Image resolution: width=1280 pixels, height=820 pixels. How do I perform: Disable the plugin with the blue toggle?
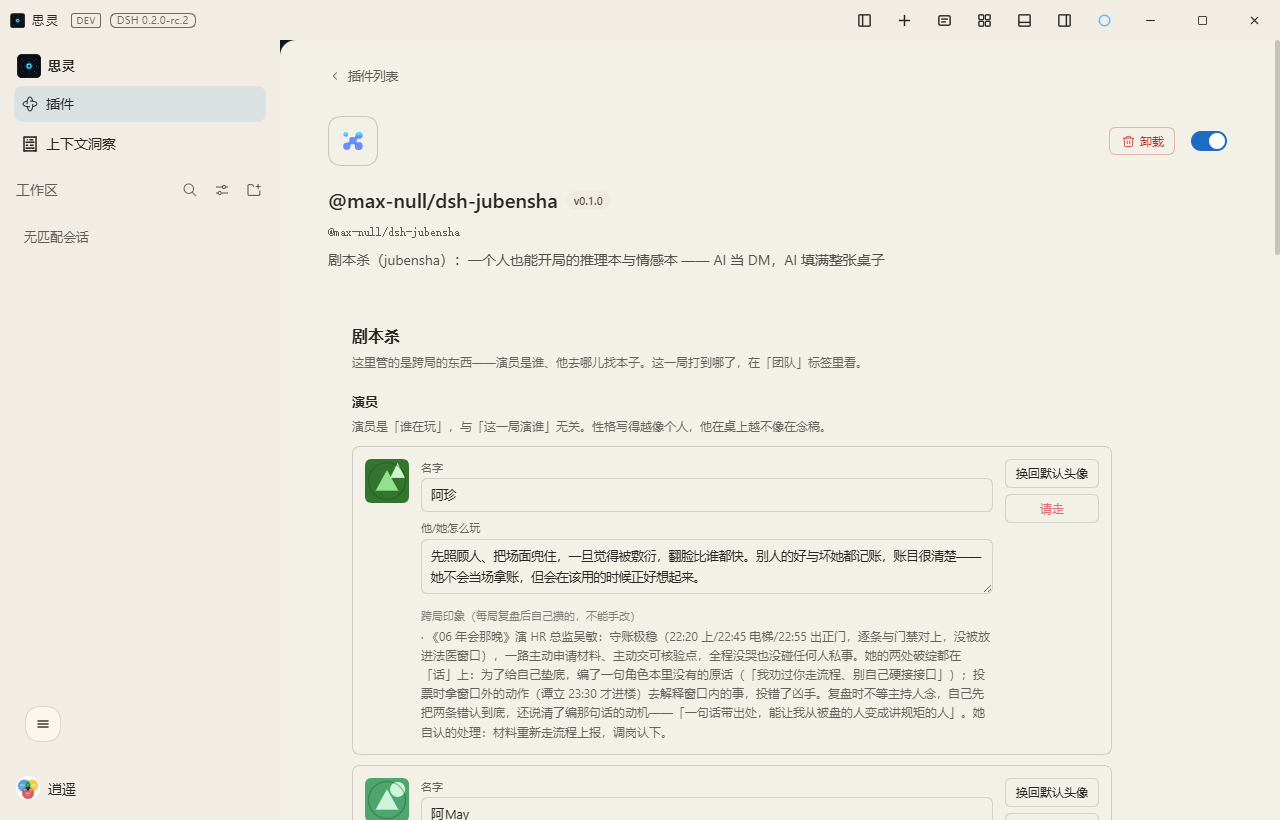click(1209, 141)
